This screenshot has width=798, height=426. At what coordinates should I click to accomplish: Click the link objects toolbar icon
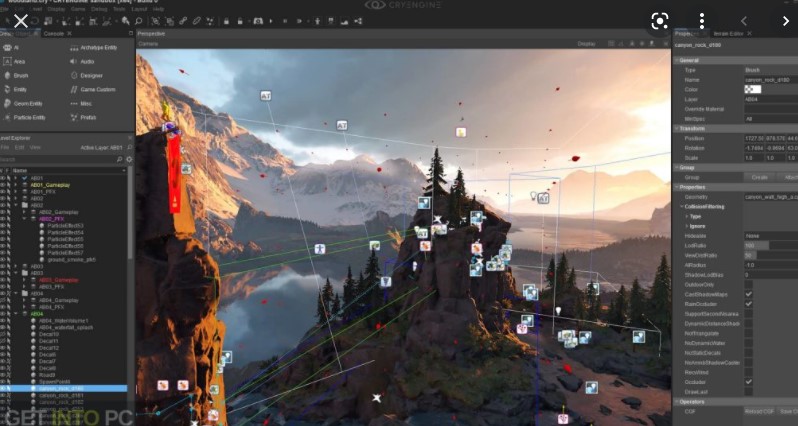coord(183,21)
